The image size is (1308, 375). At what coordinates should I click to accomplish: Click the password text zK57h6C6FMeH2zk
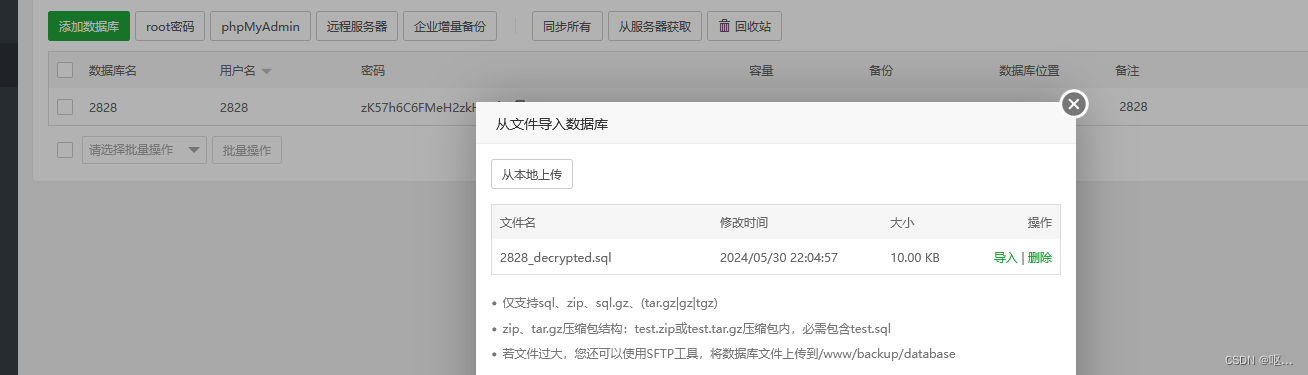coord(418,107)
